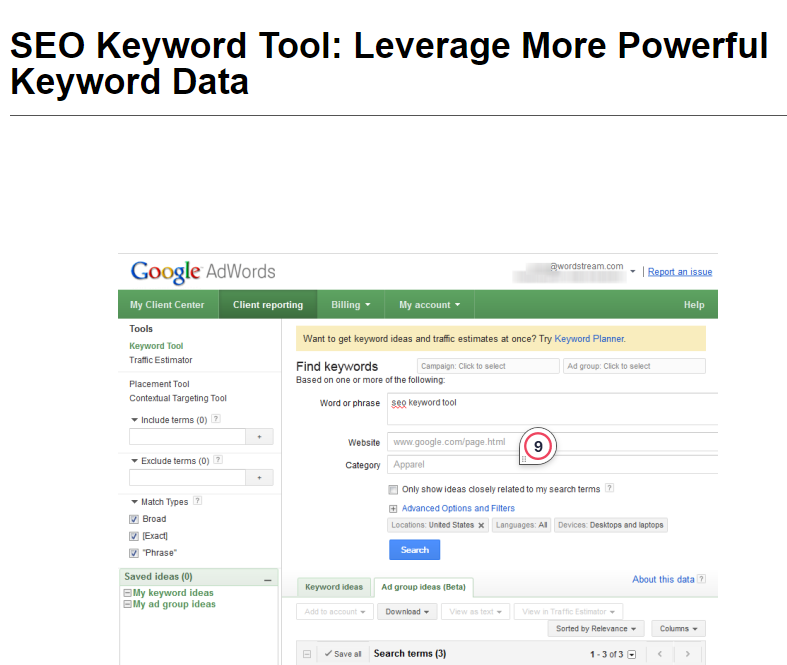This screenshot has height=665, width=787.
Task: Click the Word or phrase text box
Action: (552, 409)
